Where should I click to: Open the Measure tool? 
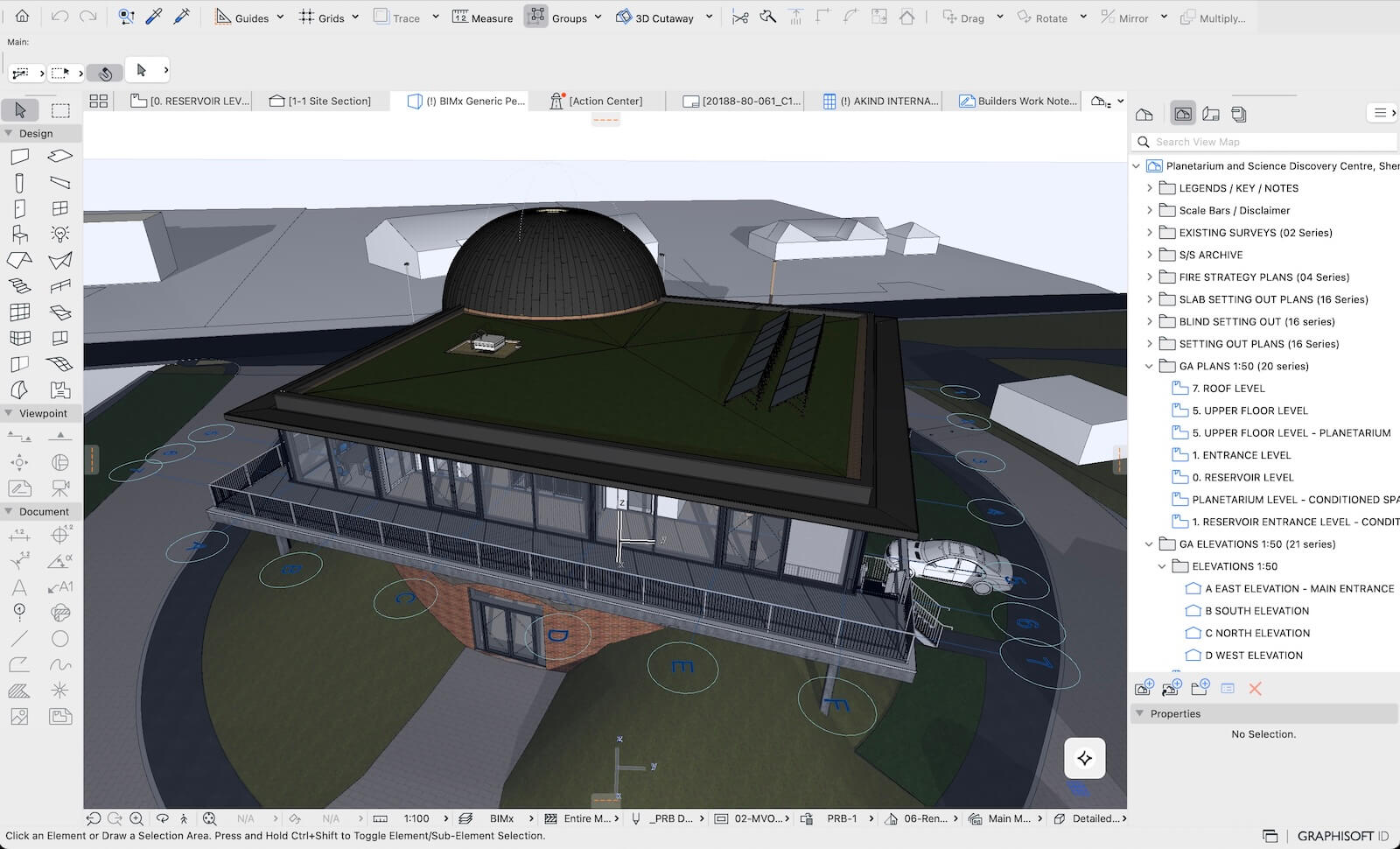[482, 18]
